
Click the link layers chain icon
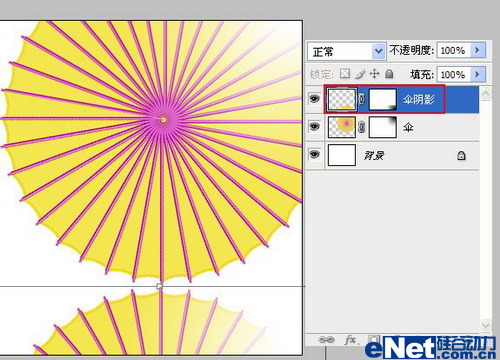[326, 340]
